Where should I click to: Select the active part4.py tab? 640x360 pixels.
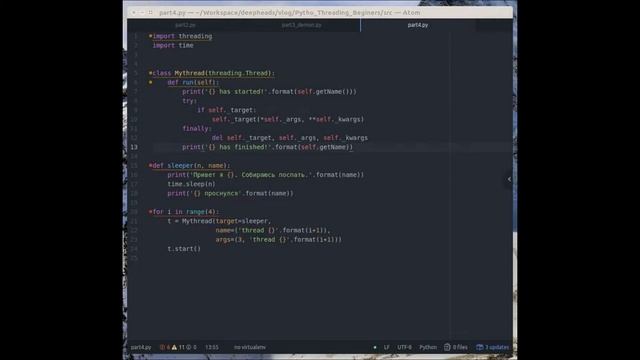pyautogui.click(x=418, y=25)
